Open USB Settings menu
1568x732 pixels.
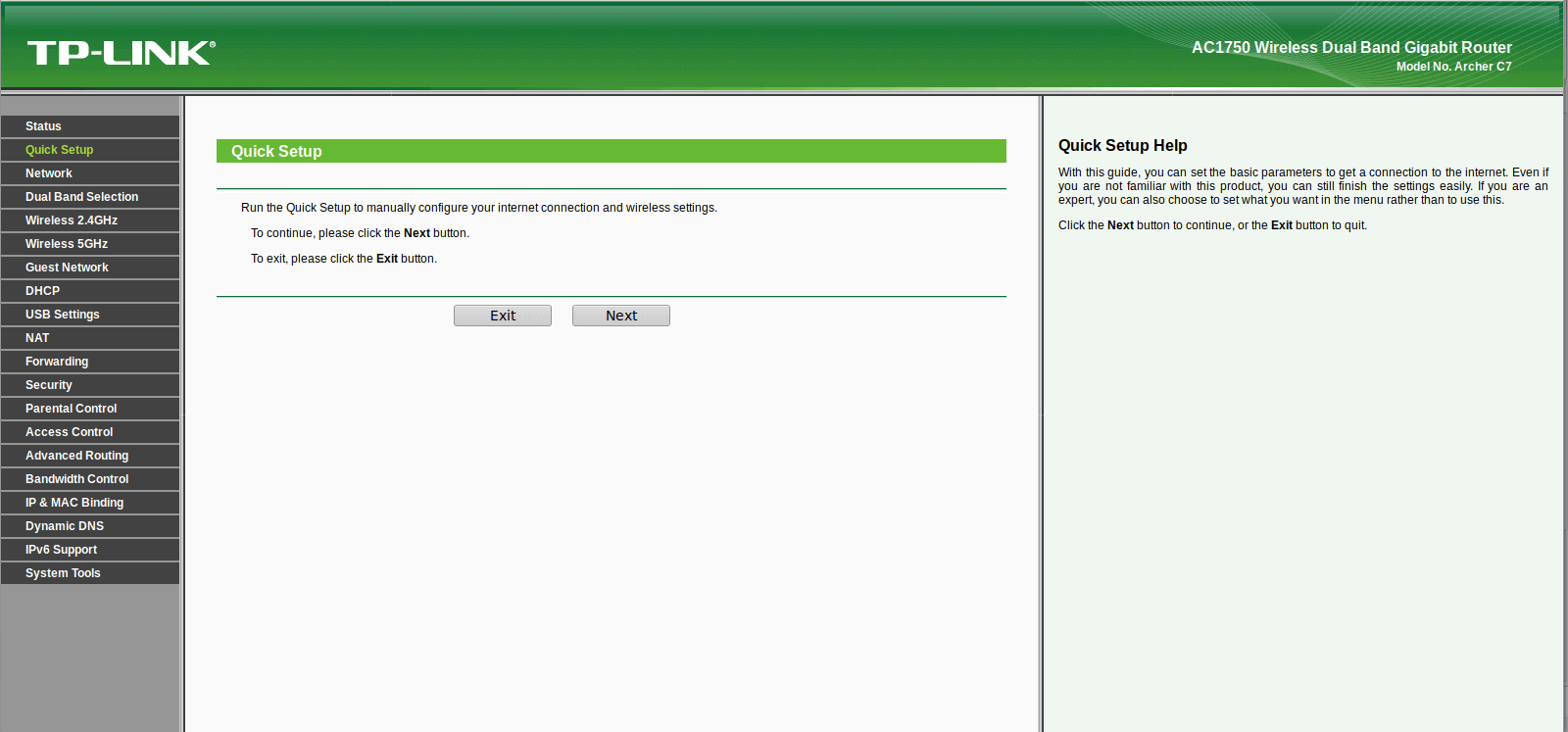click(90, 315)
